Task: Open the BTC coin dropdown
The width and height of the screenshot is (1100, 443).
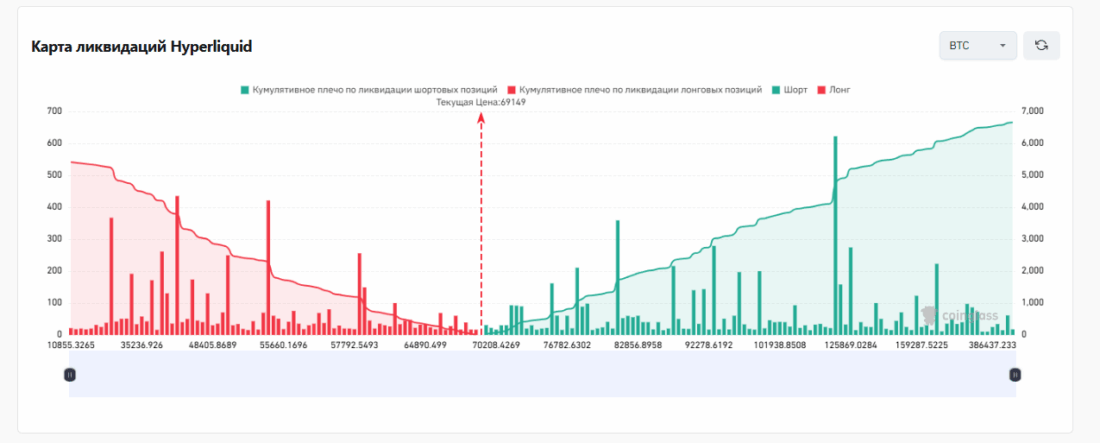Action: 978,46
